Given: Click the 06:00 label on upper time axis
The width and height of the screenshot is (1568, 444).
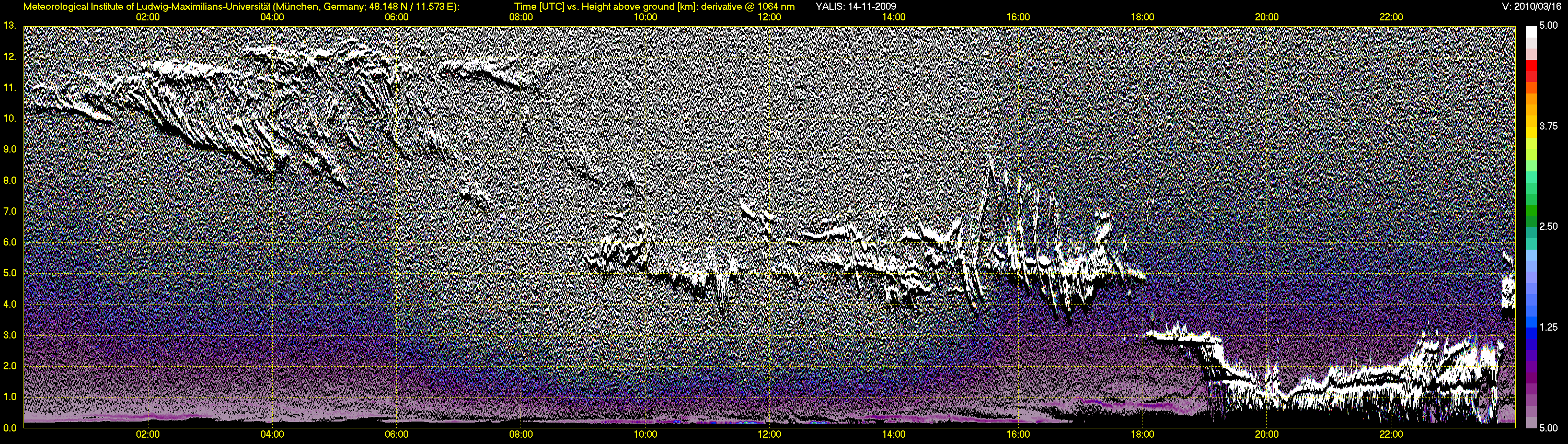Looking at the screenshot, I should [x=396, y=17].
